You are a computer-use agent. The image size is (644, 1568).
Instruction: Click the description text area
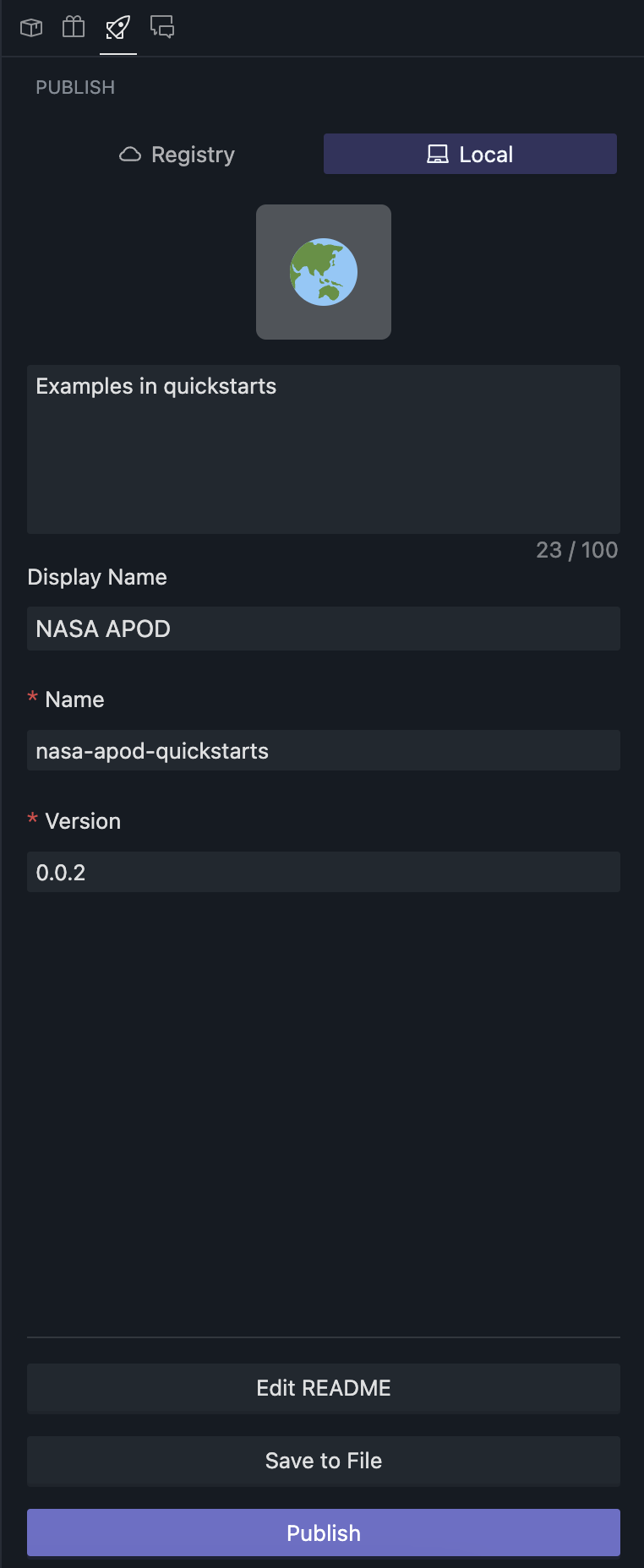click(x=324, y=449)
